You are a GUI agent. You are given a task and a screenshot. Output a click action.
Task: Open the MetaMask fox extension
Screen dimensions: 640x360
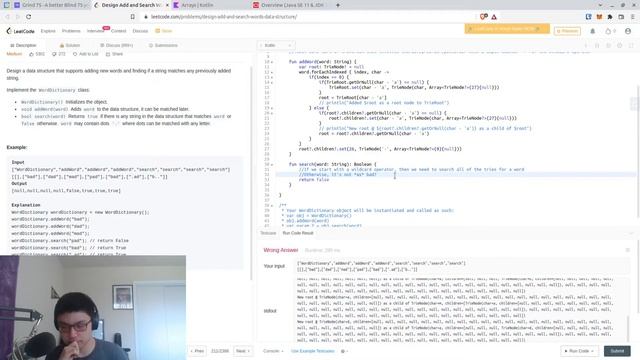(599, 17)
